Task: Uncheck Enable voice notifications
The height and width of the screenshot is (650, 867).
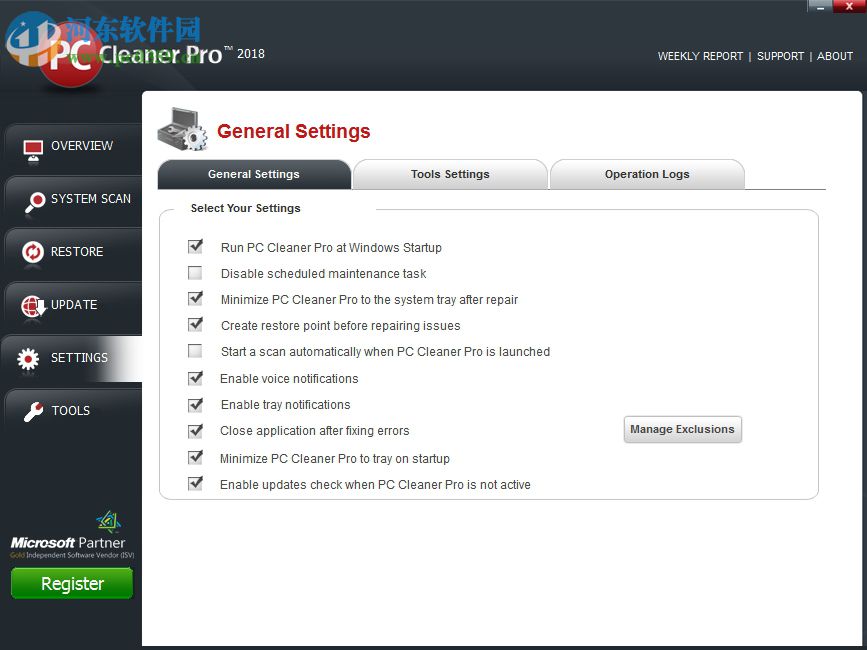Action: pos(195,378)
